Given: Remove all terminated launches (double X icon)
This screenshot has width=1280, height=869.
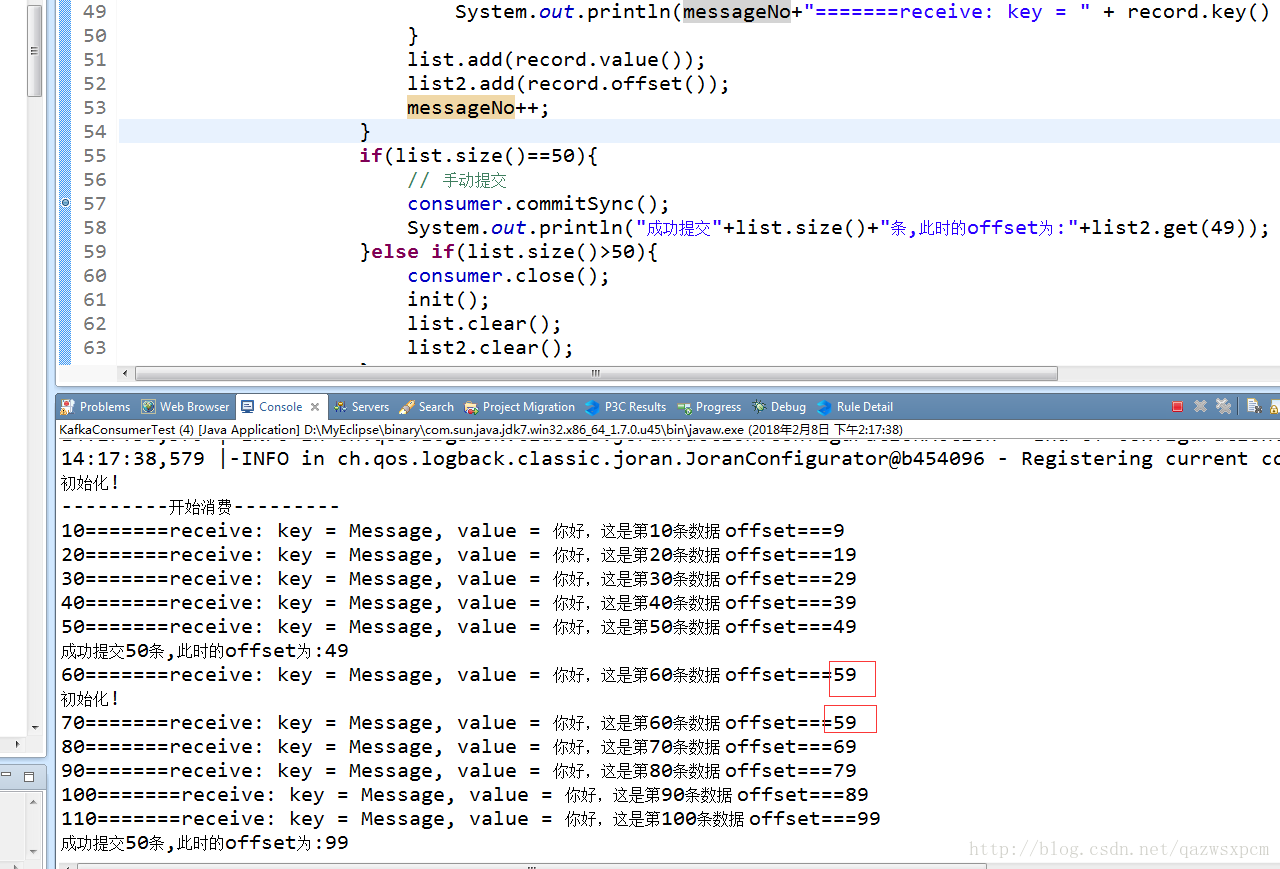Looking at the screenshot, I should point(1223,406).
